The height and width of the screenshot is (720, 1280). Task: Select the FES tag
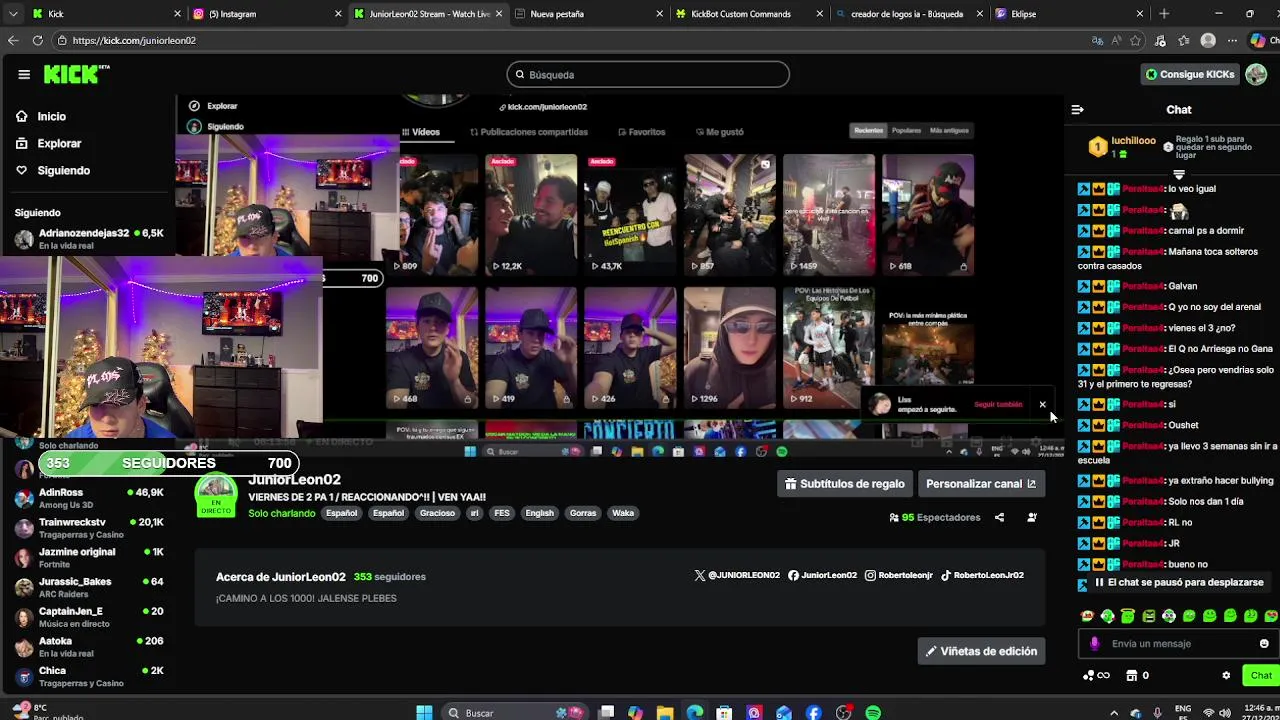502,513
